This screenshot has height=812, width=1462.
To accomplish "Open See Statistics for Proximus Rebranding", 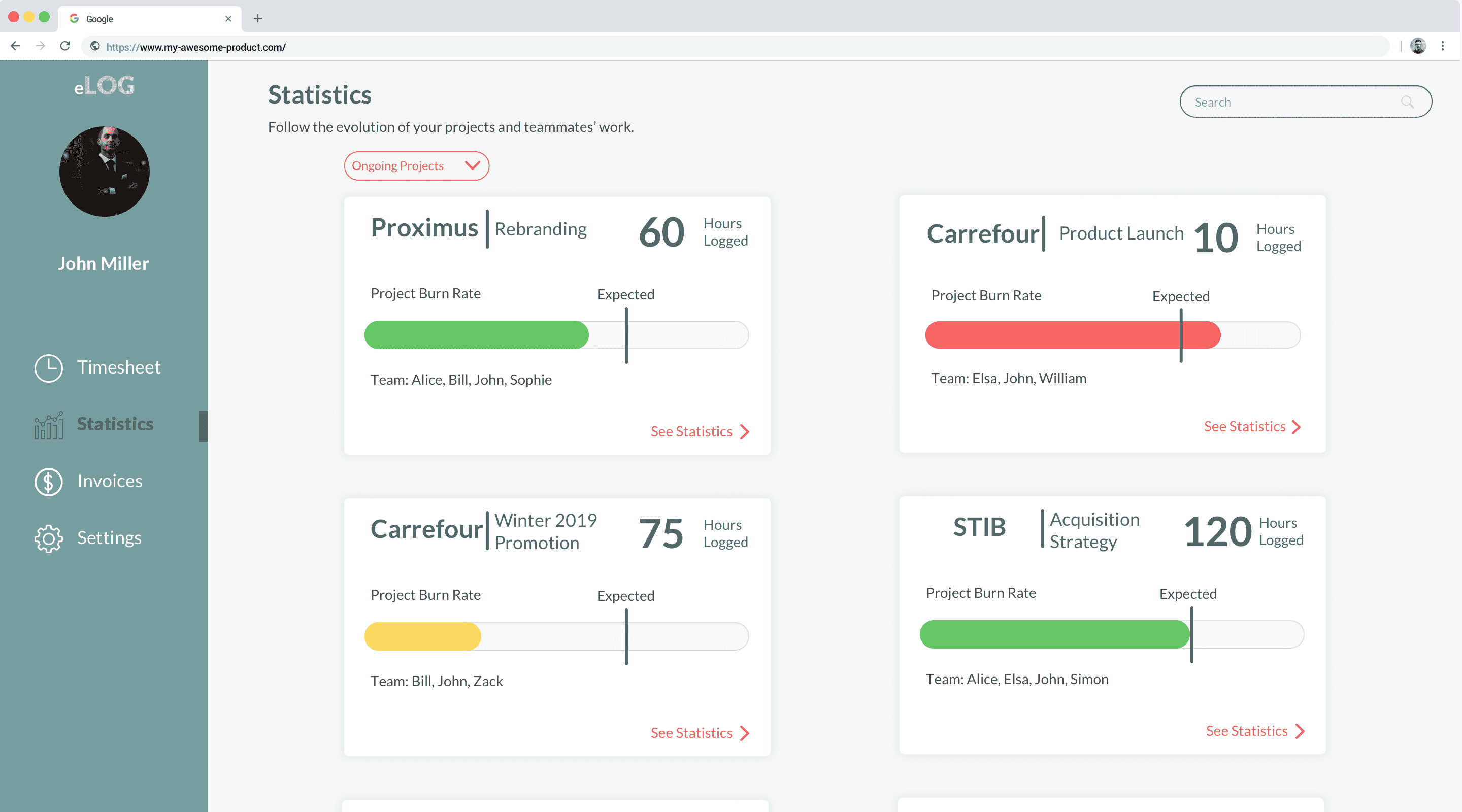I will (699, 432).
